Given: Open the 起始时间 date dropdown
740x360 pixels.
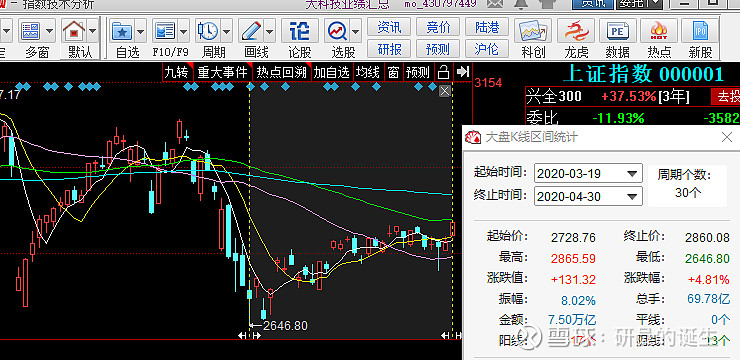Looking at the screenshot, I should (632, 174).
